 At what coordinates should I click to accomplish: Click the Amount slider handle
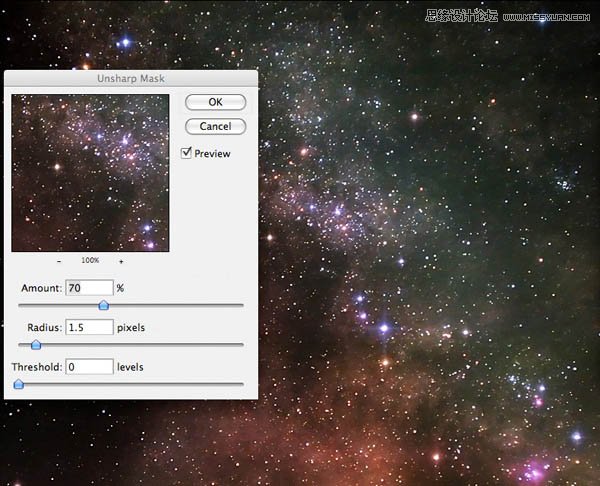[104, 305]
